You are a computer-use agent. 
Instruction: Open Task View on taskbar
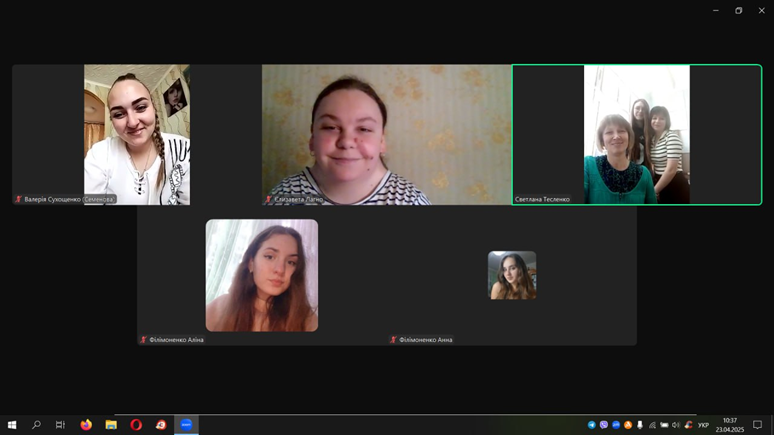(60, 425)
